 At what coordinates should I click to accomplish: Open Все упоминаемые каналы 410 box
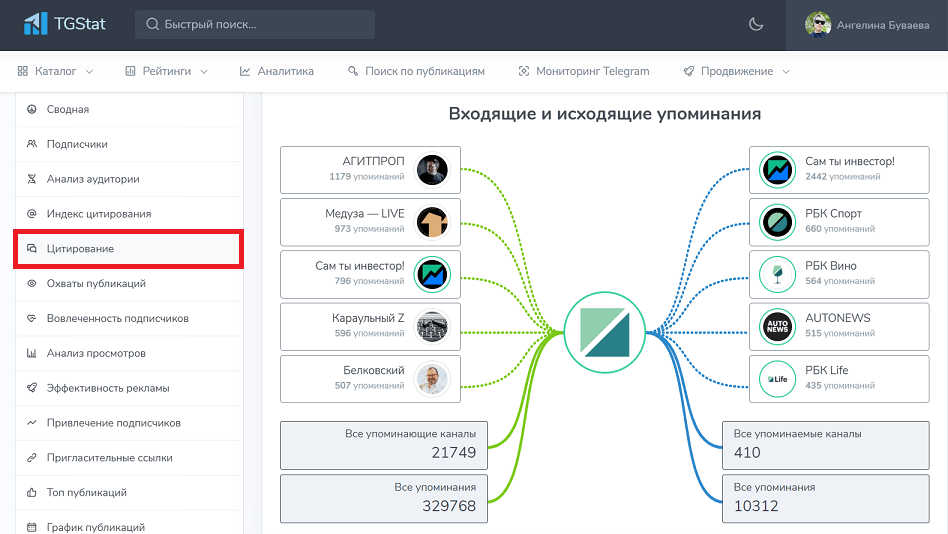826,445
